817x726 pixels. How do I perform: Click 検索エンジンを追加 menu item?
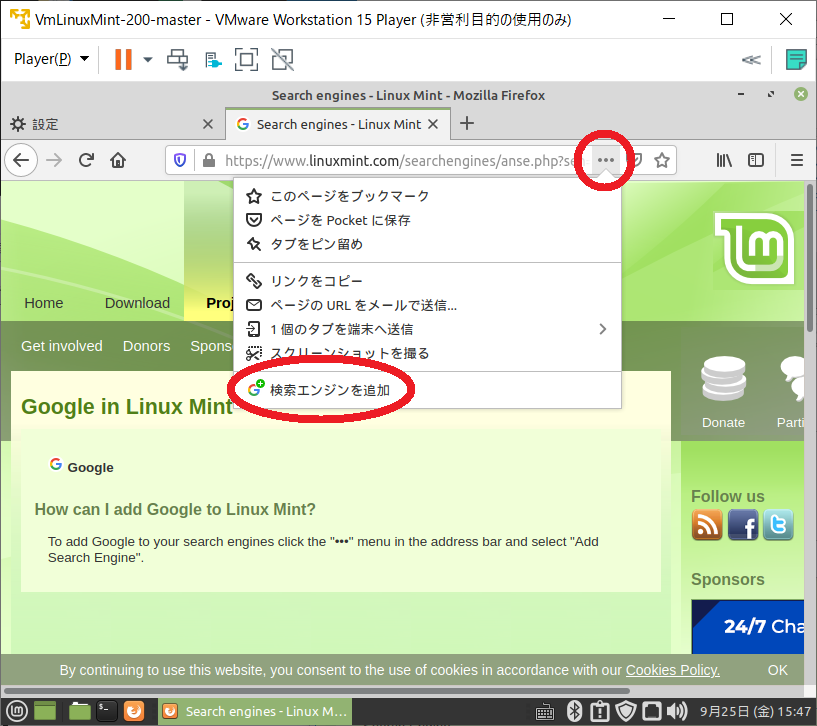pos(427,390)
